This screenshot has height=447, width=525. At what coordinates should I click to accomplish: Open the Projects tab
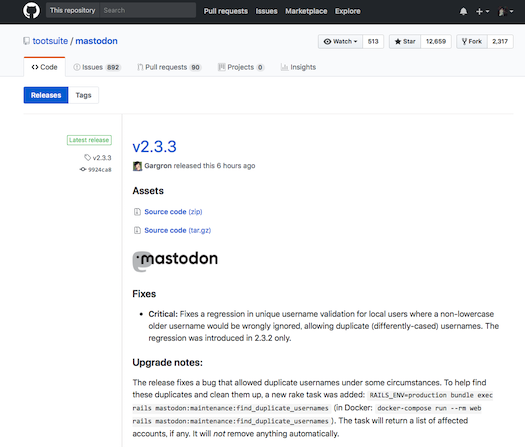[x=241, y=67]
